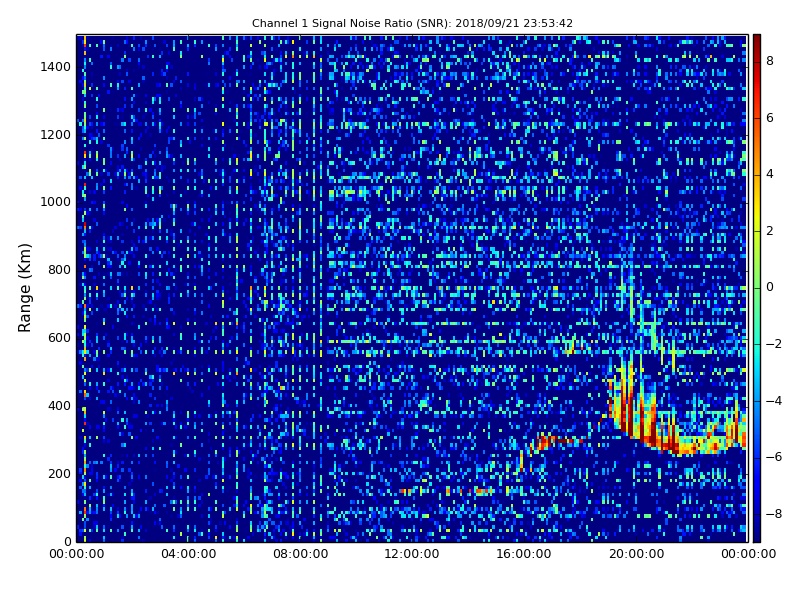Click the 400 tick label on range axis
800x600 pixels.
(x=59, y=406)
